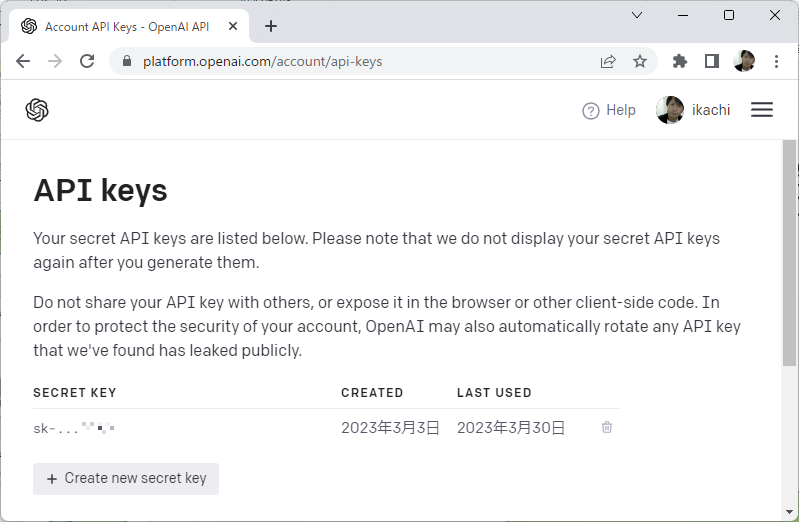
Task: Open the Chrome three-dot menu
Action: [777, 61]
